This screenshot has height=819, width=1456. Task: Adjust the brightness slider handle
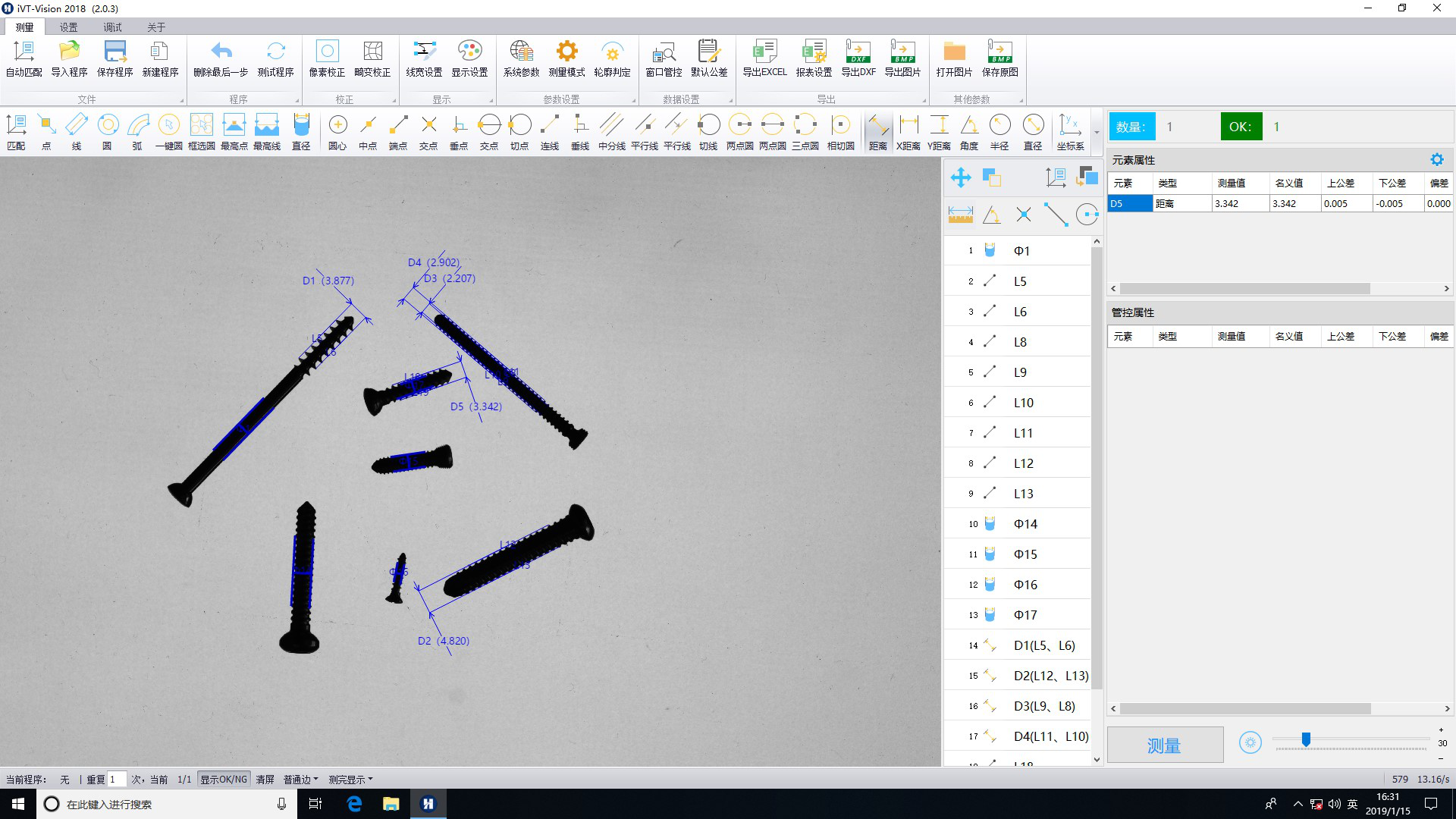(x=1306, y=739)
